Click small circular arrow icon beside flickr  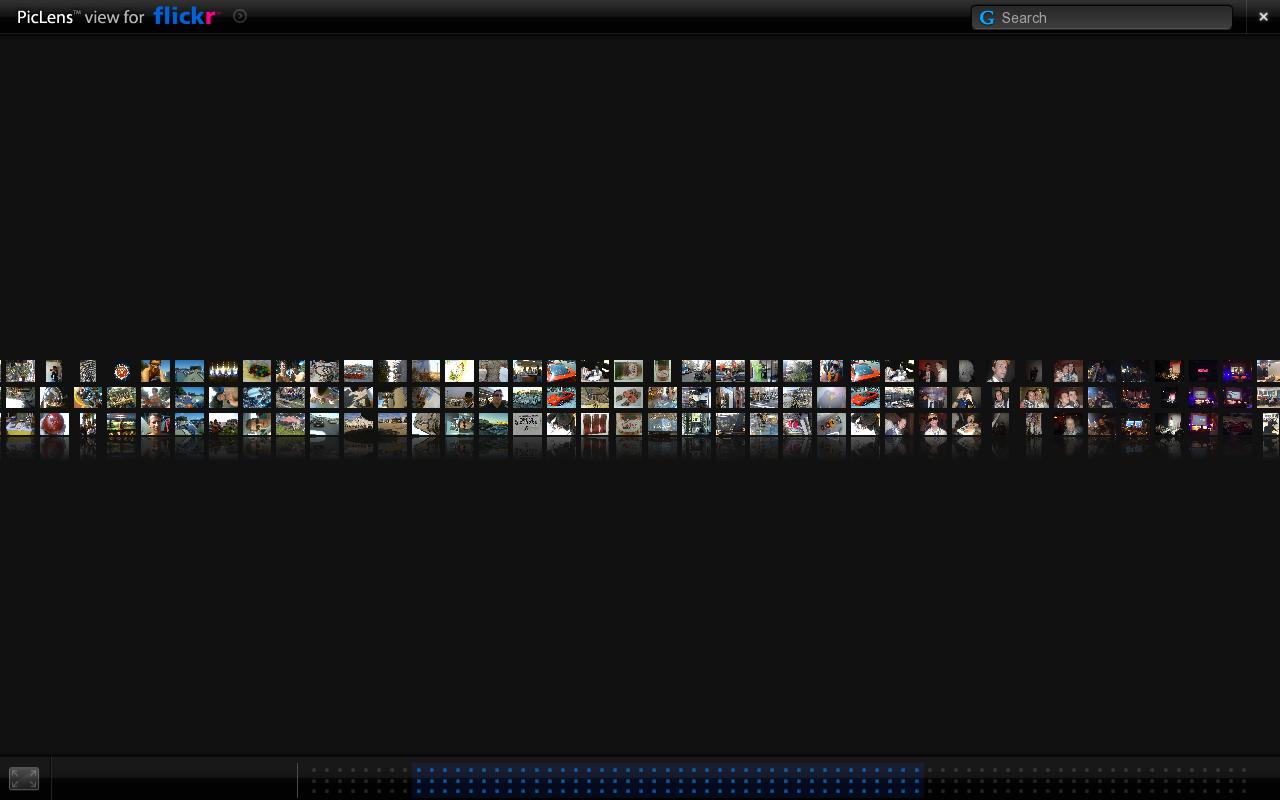(240, 16)
